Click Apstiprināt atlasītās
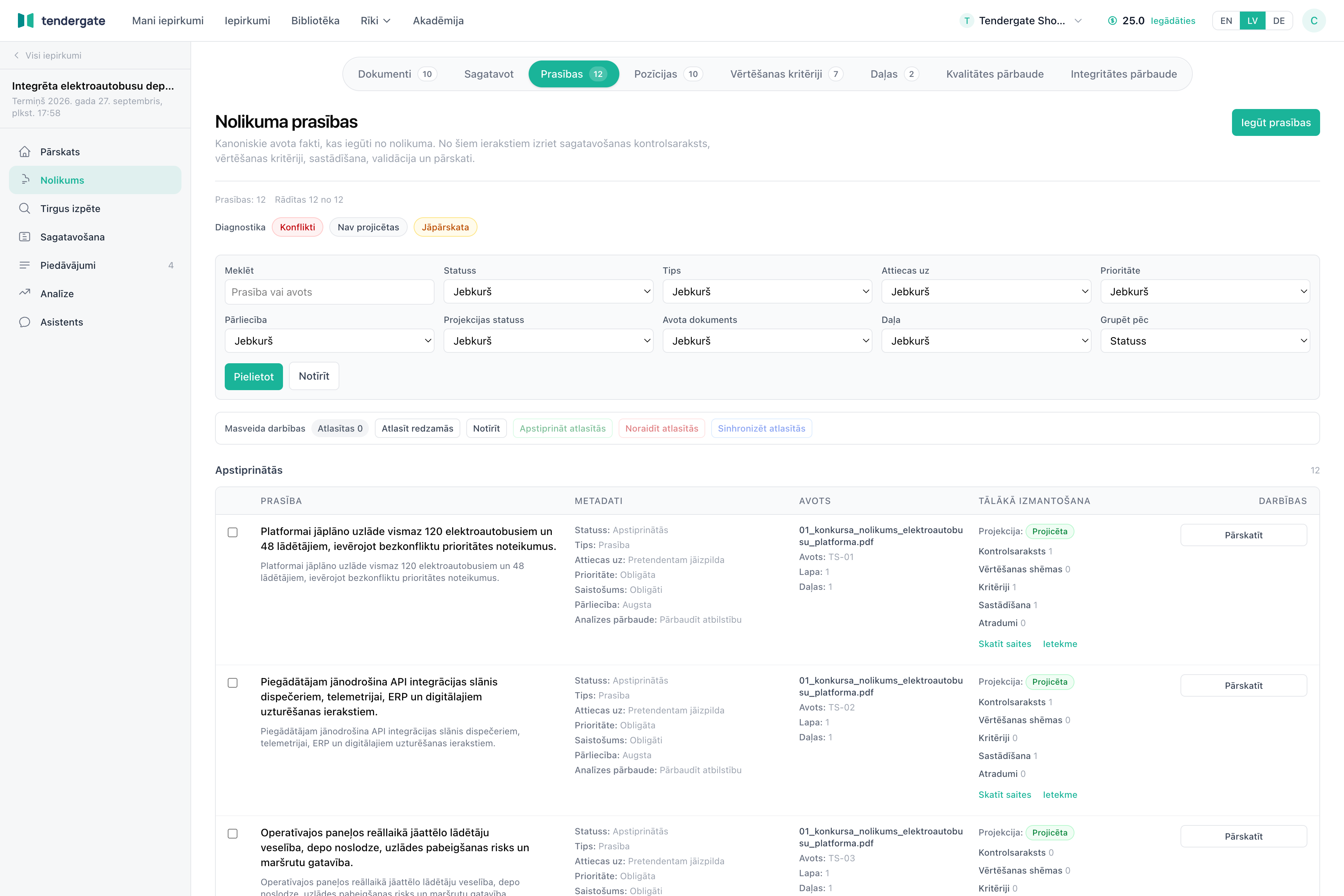Image resolution: width=1344 pixels, height=896 pixels. coord(562,429)
